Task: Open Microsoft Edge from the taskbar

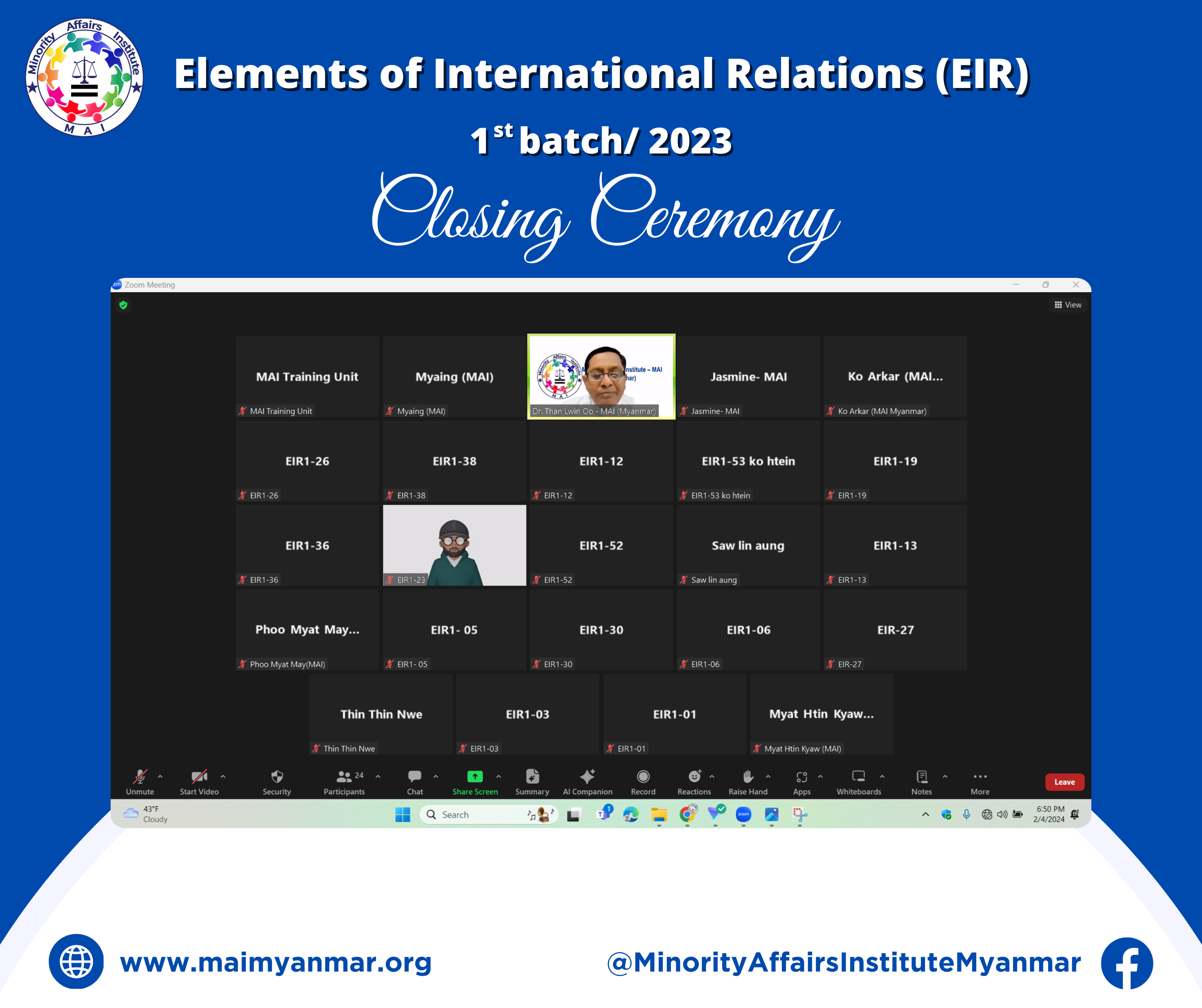Action: (631, 814)
